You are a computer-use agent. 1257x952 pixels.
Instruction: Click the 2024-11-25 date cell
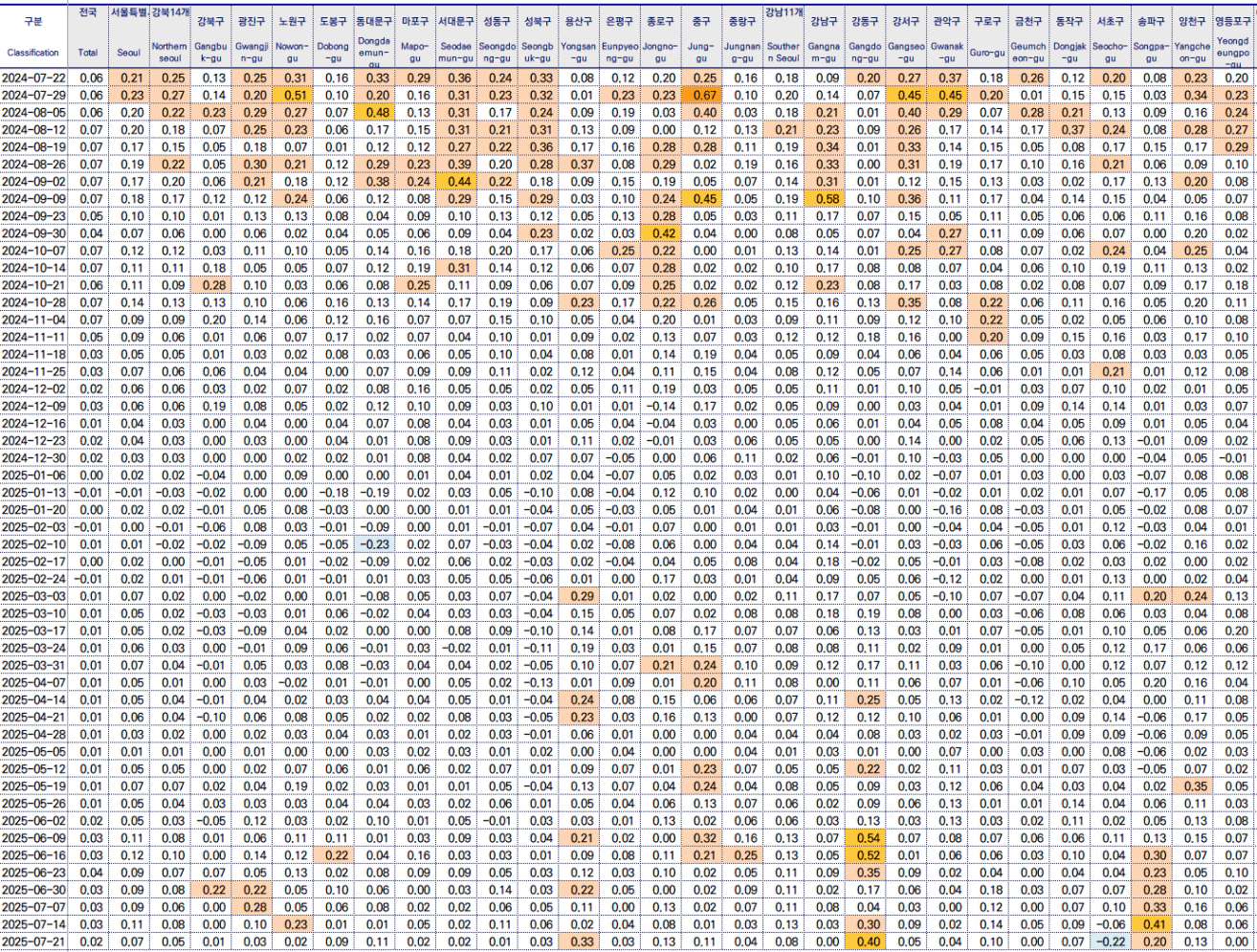point(33,371)
